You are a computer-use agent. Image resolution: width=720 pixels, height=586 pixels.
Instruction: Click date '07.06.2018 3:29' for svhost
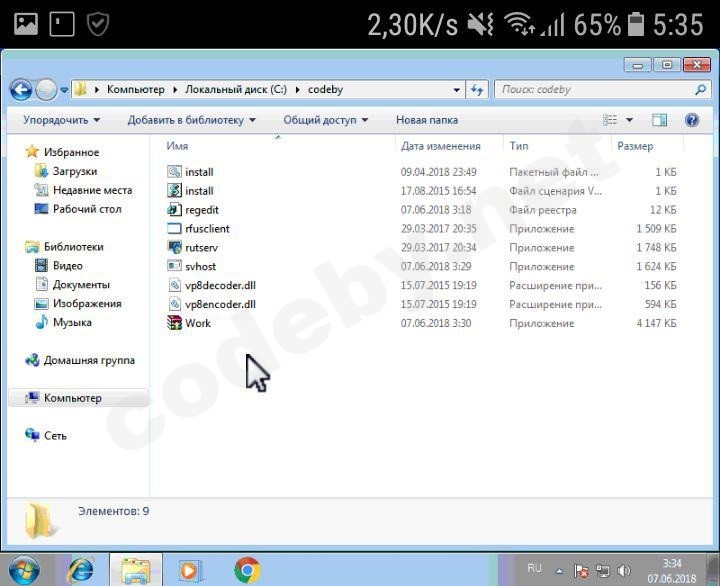(436, 266)
